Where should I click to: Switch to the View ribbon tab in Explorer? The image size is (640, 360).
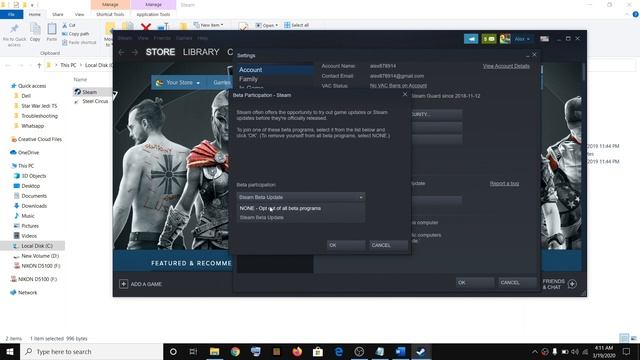click(x=79, y=14)
